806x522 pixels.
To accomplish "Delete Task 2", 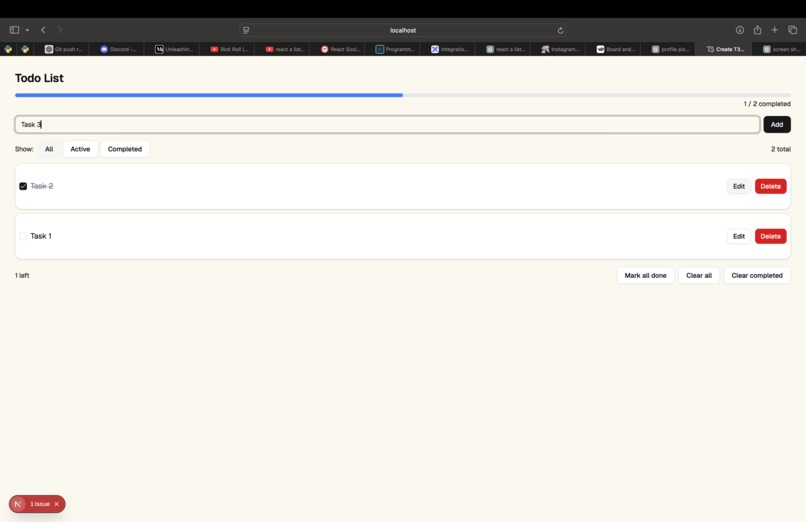I will pyautogui.click(x=771, y=187).
